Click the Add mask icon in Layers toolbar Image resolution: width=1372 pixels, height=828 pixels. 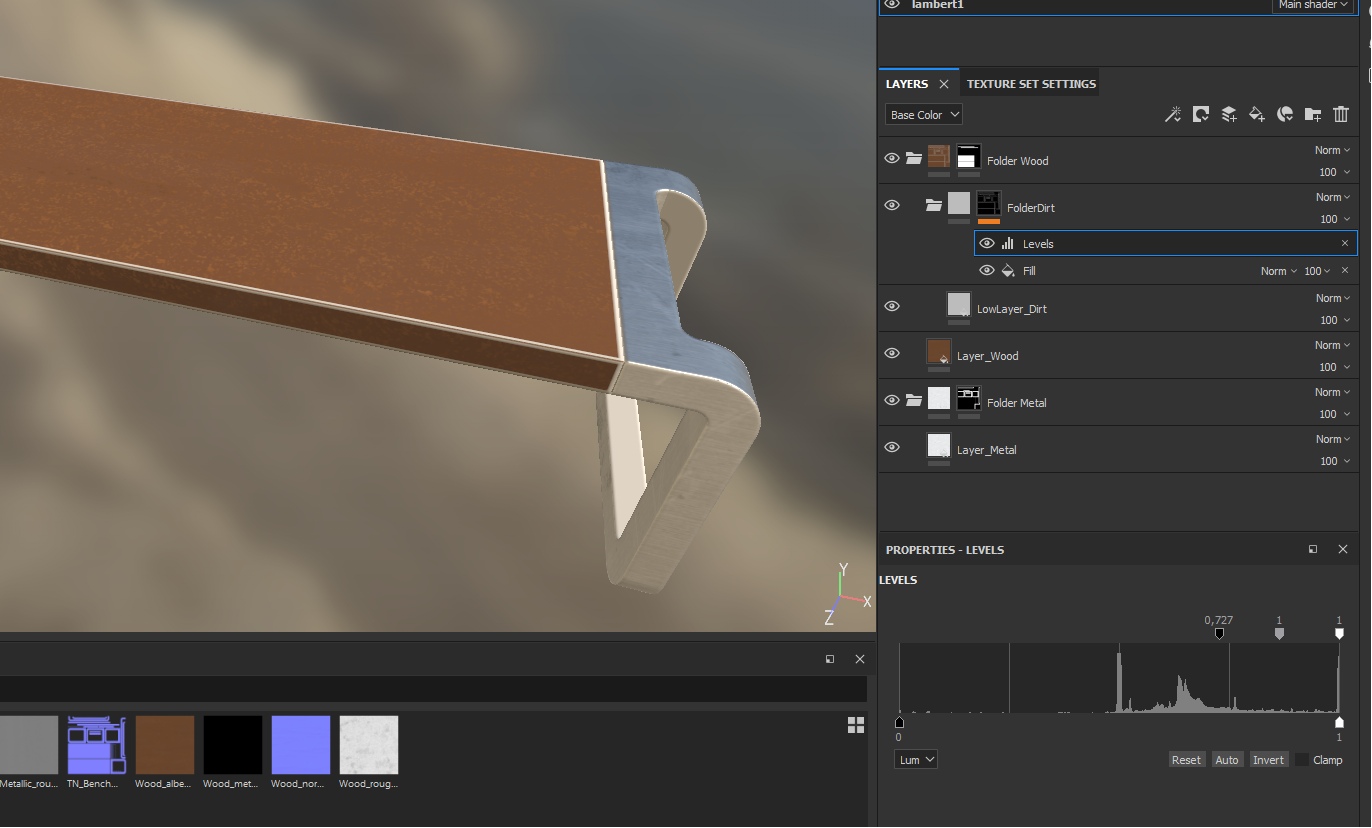pyautogui.click(x=1201, y=115)
